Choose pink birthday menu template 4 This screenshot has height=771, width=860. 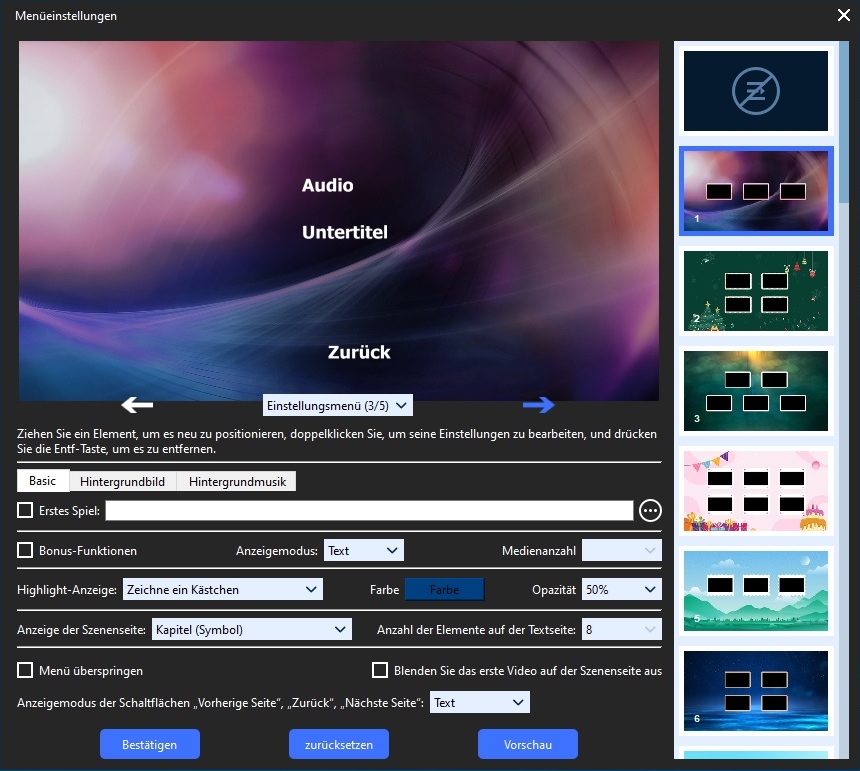pos(756,491)
